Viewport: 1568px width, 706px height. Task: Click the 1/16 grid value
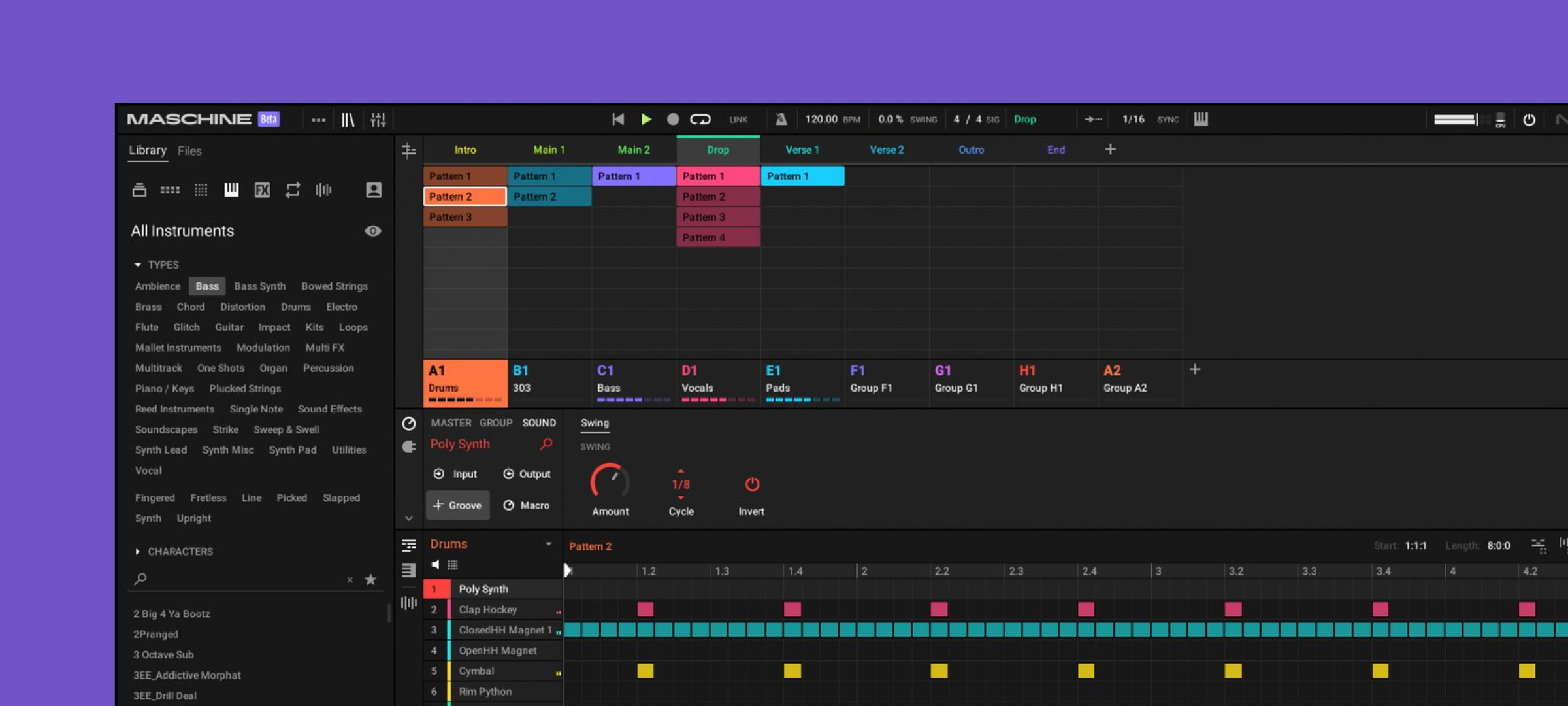pos(1133,119)
